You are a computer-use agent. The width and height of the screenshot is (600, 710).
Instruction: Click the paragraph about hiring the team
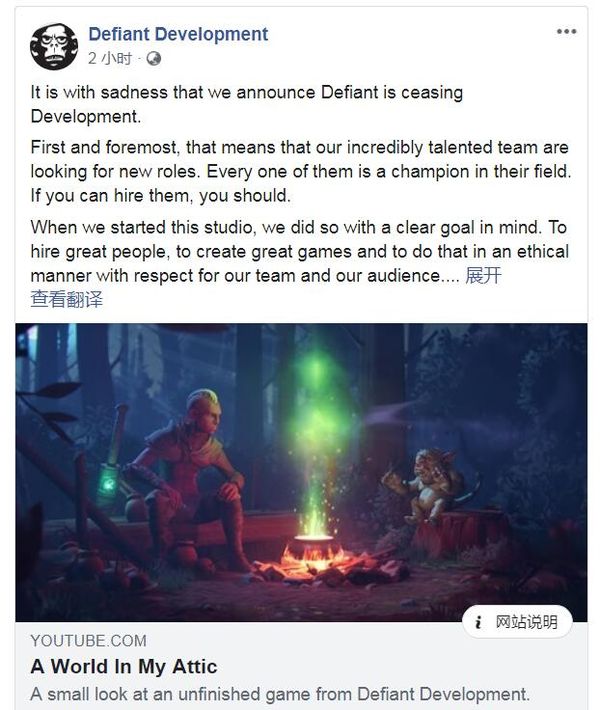301,172
